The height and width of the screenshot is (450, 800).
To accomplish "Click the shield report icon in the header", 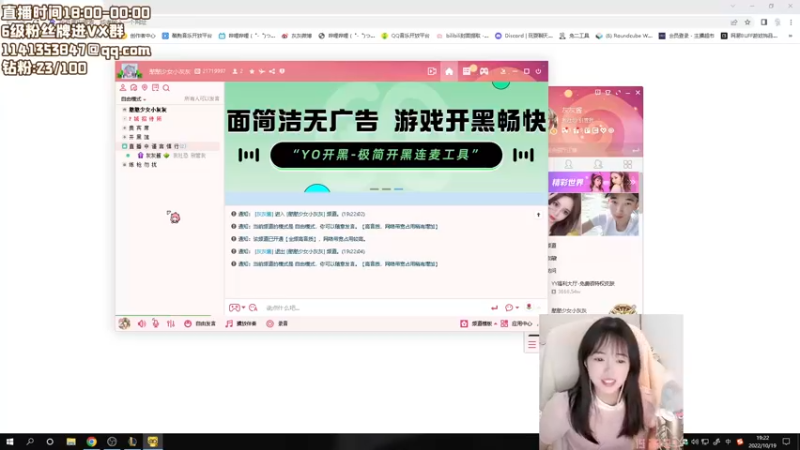I will pos(282,71).
